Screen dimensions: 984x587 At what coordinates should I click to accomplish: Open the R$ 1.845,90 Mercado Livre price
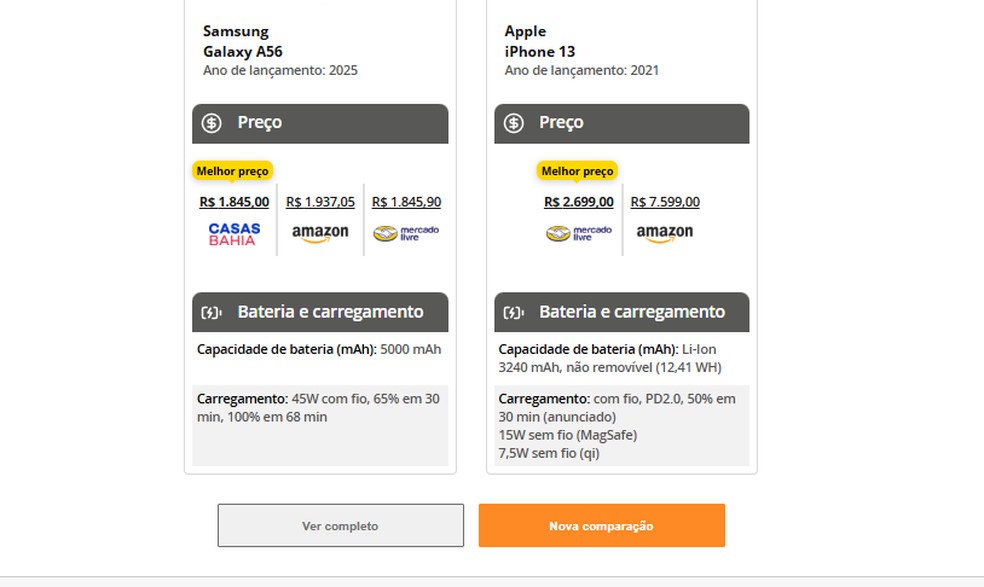click(406, 201)
